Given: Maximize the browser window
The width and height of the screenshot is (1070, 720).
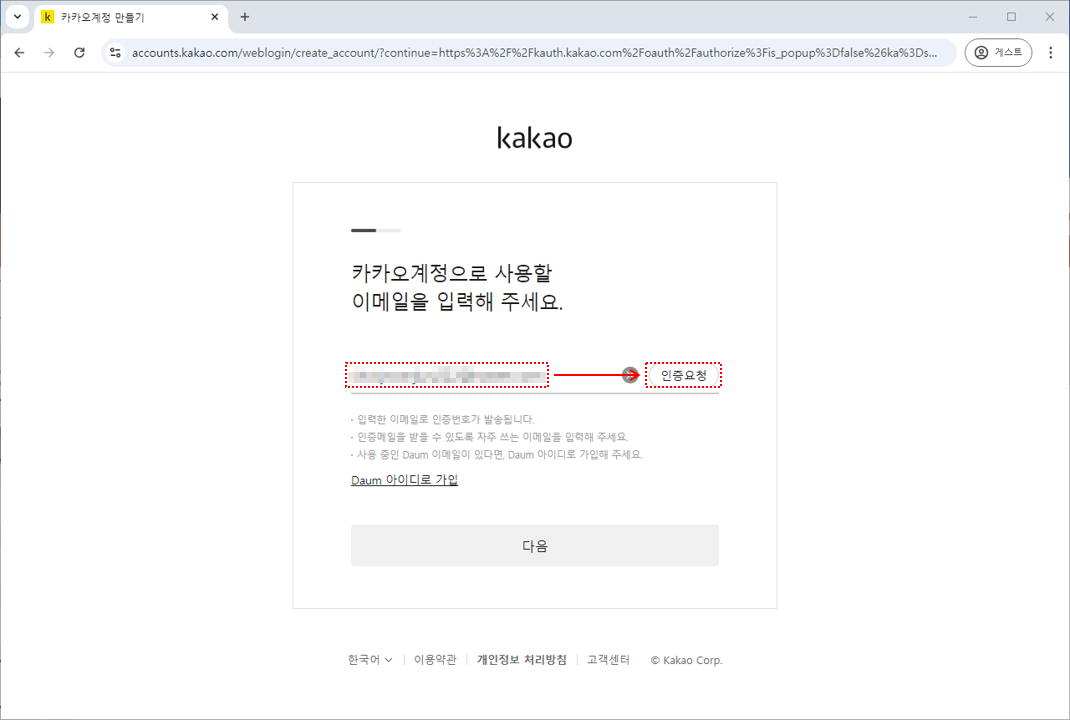Looking at the screenshot, I should coord(1011,16).
